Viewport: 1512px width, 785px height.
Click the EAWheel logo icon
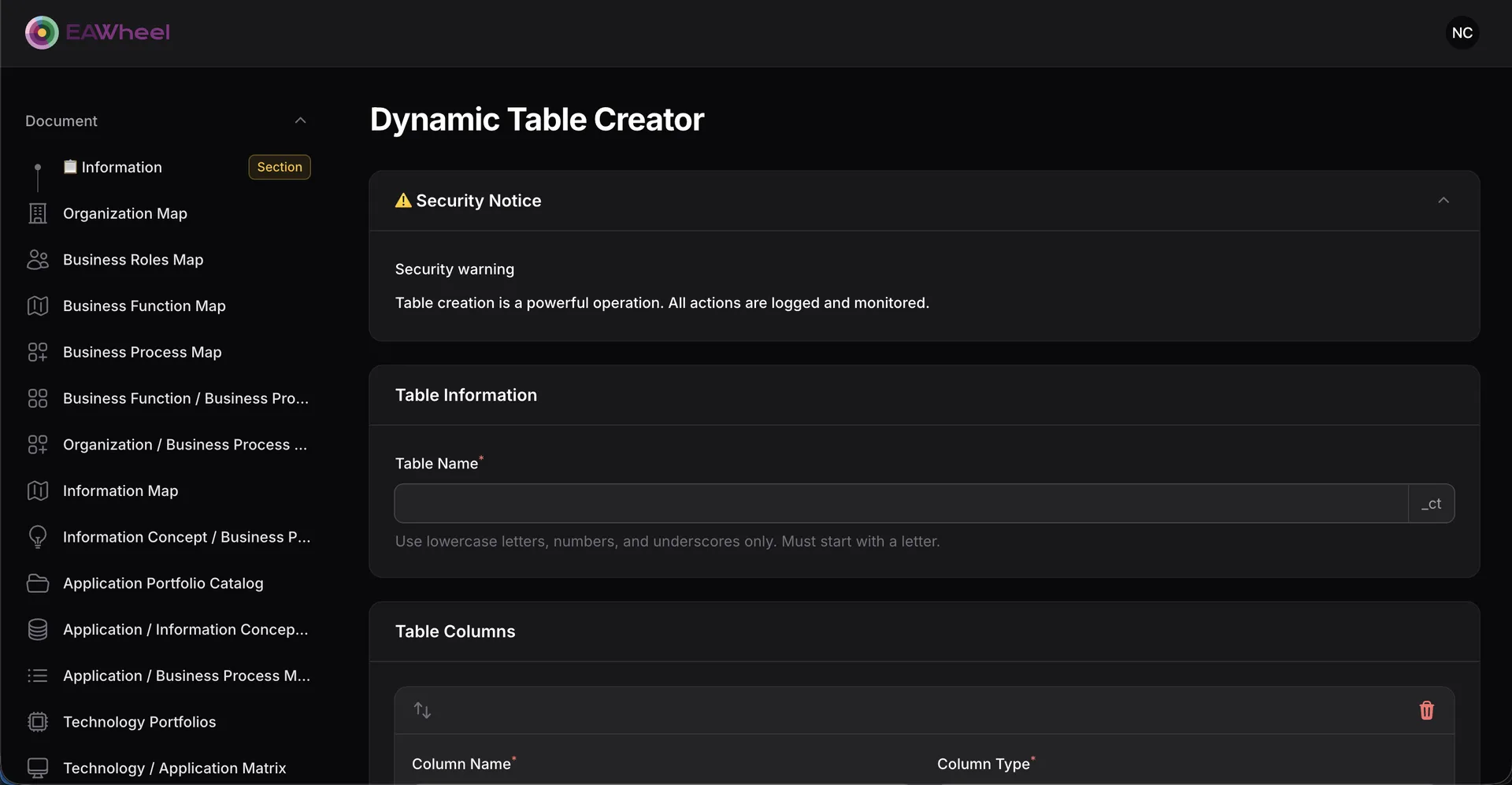(42, 32)
